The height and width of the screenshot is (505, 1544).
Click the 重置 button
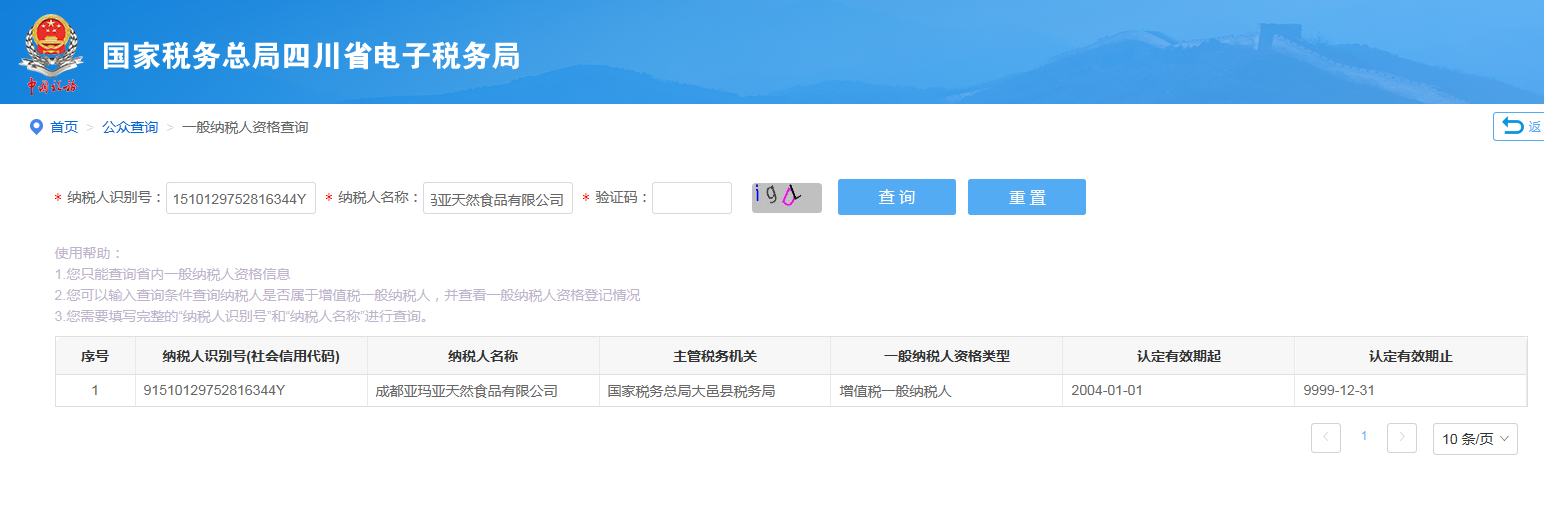pyautogui.click(x=1026, y=197)
